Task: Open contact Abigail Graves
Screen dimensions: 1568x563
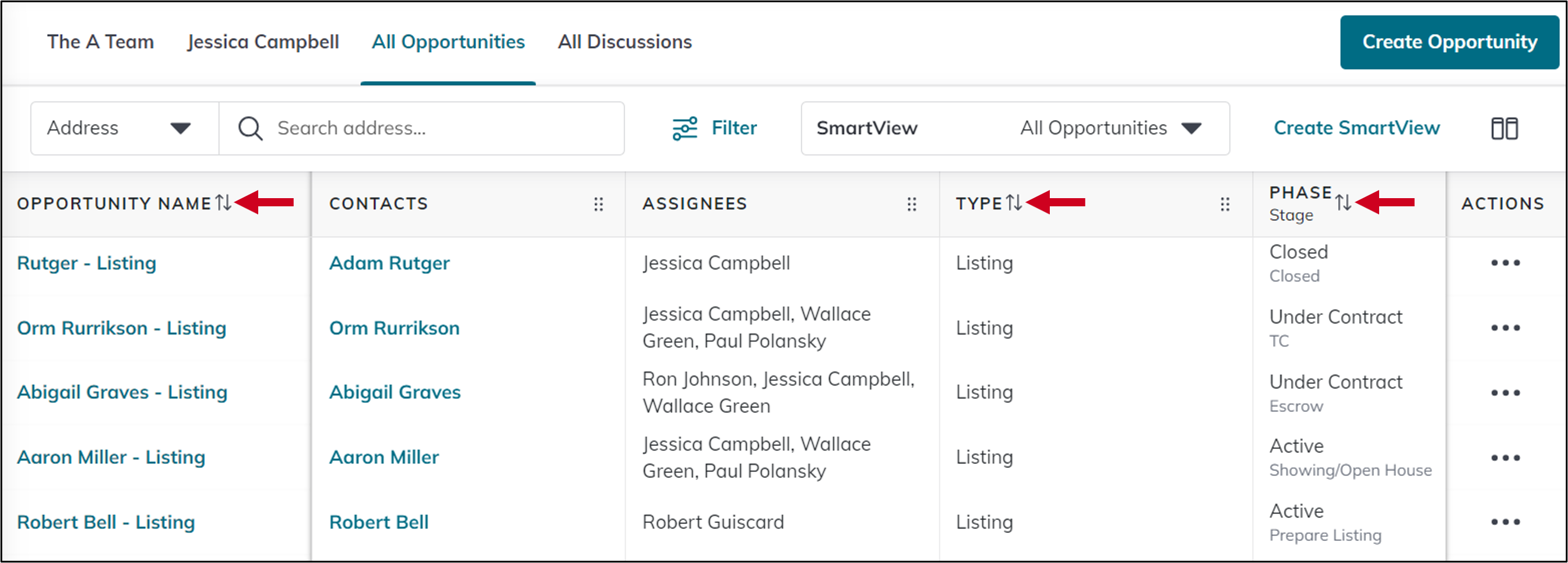Action: click(395, 393)
